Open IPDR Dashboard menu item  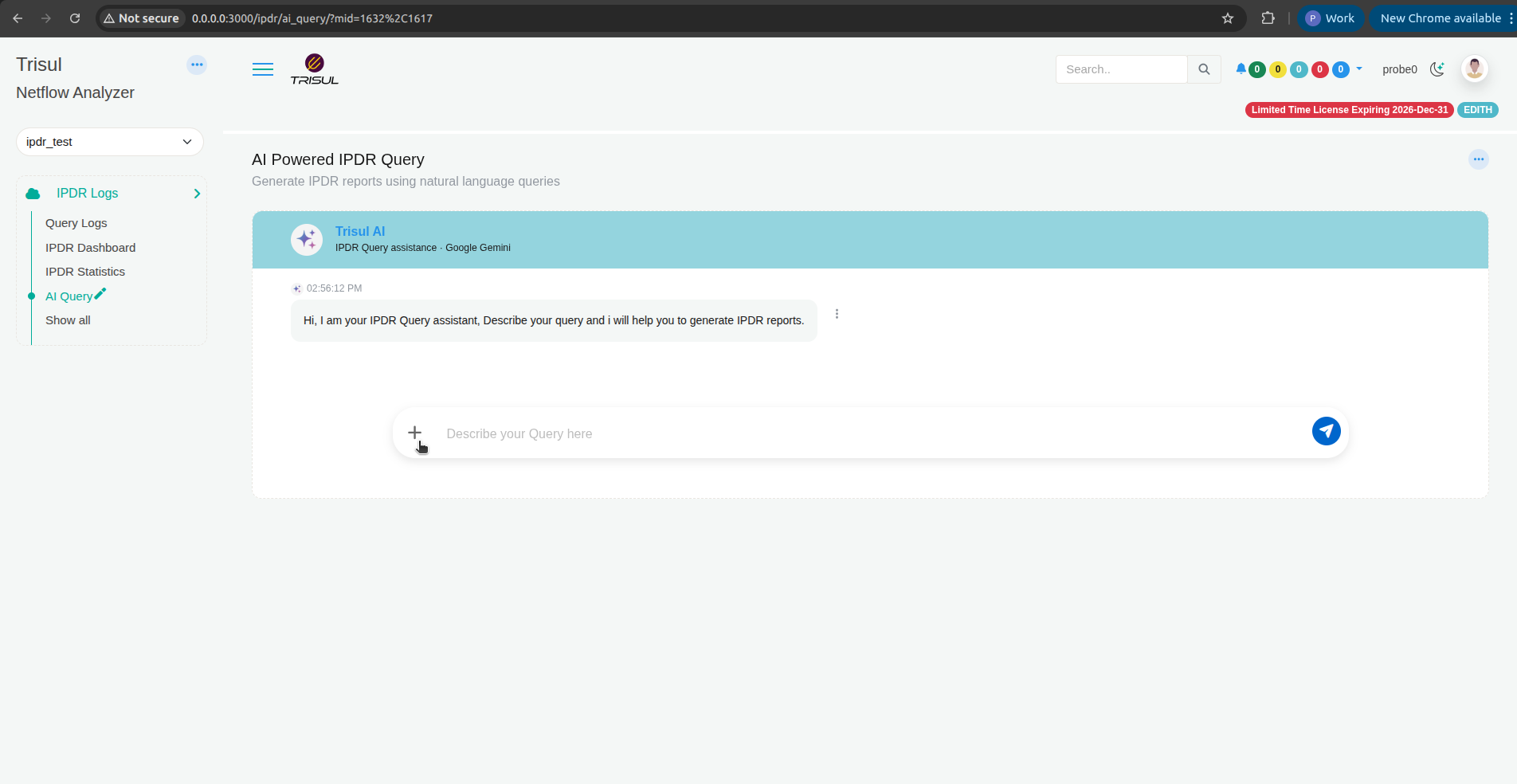(91, 248)
